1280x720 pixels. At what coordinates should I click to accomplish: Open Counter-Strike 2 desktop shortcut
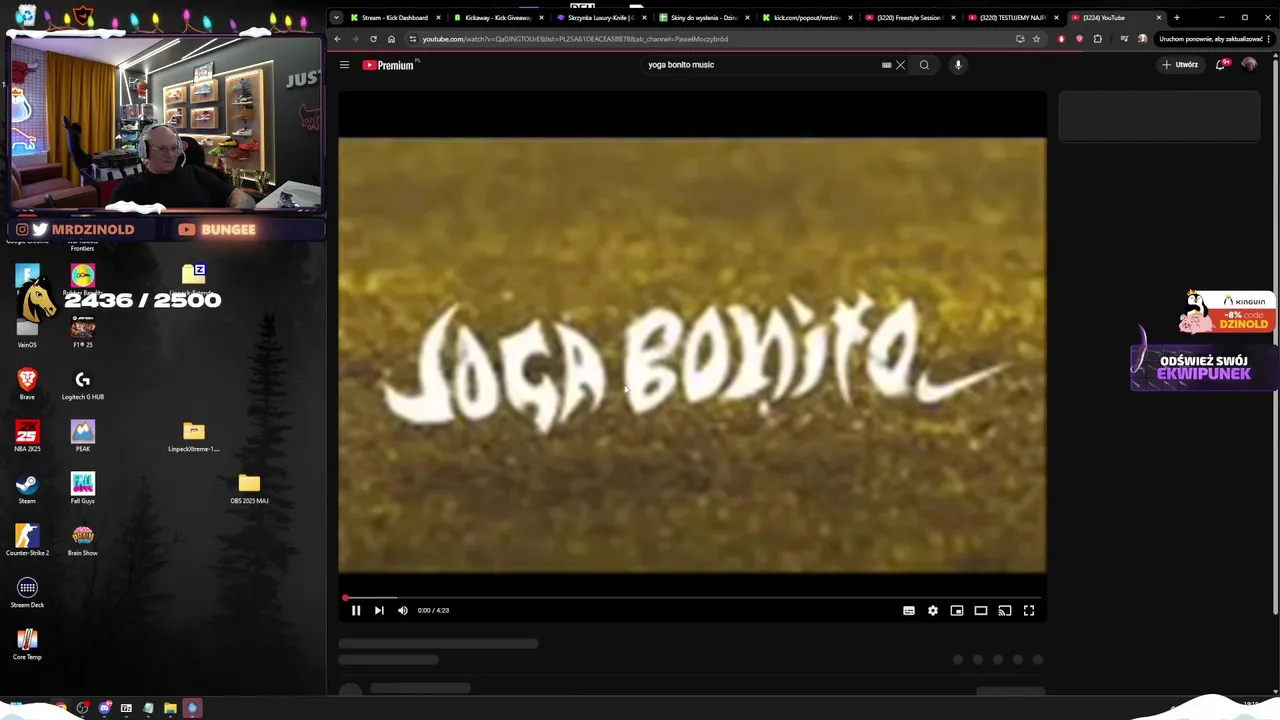(x=27, y=539)
